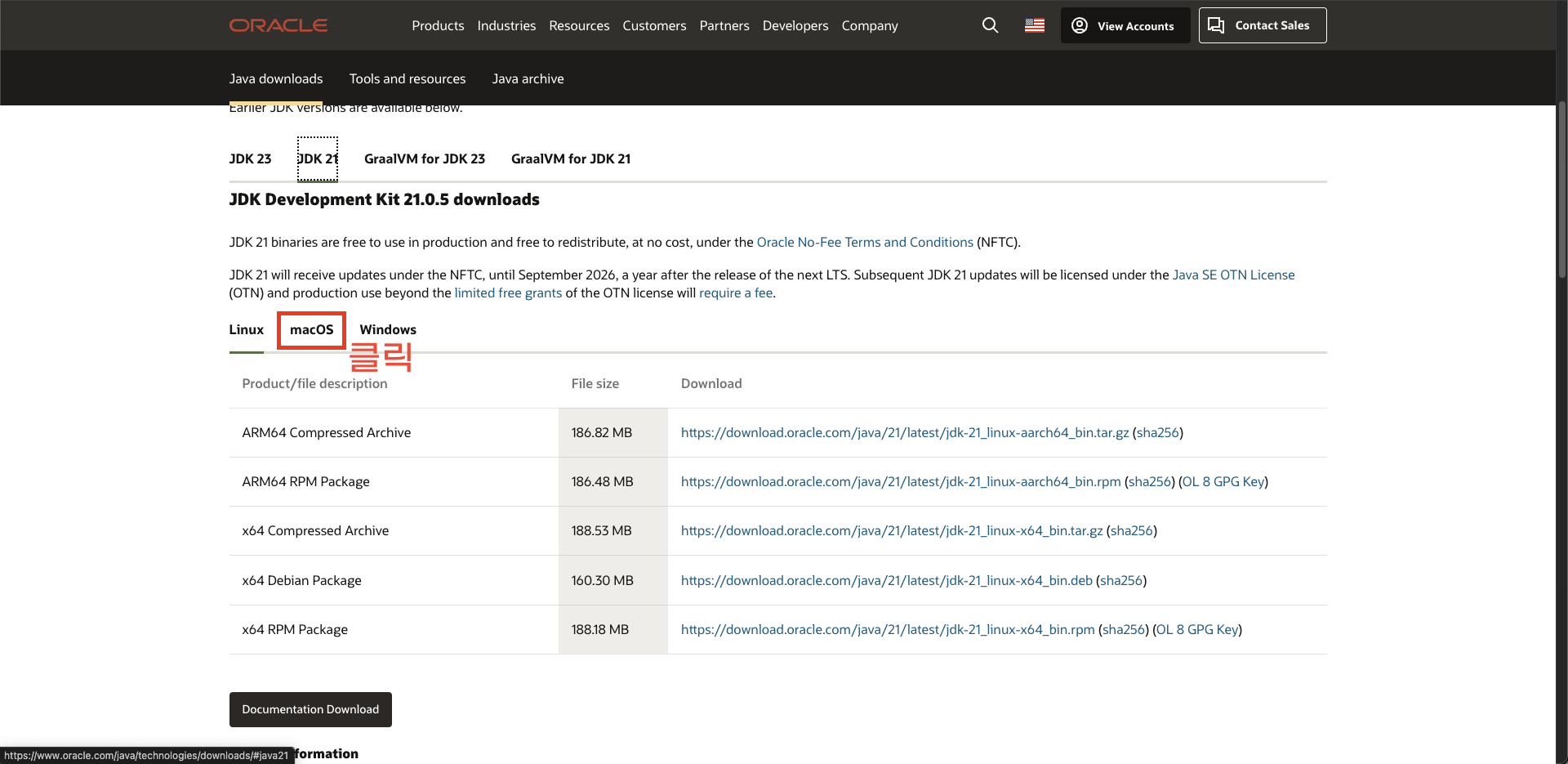Image resolution: width=1568 pixels, height=764 pixels.
Task: Click the 'File size' column header
Action: pos(595,383)
